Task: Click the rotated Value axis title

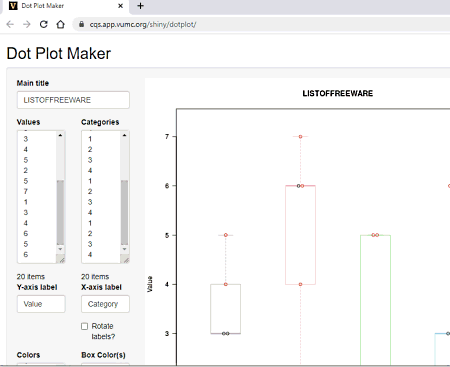Action: pyautogui.click(x=150, y=284)
